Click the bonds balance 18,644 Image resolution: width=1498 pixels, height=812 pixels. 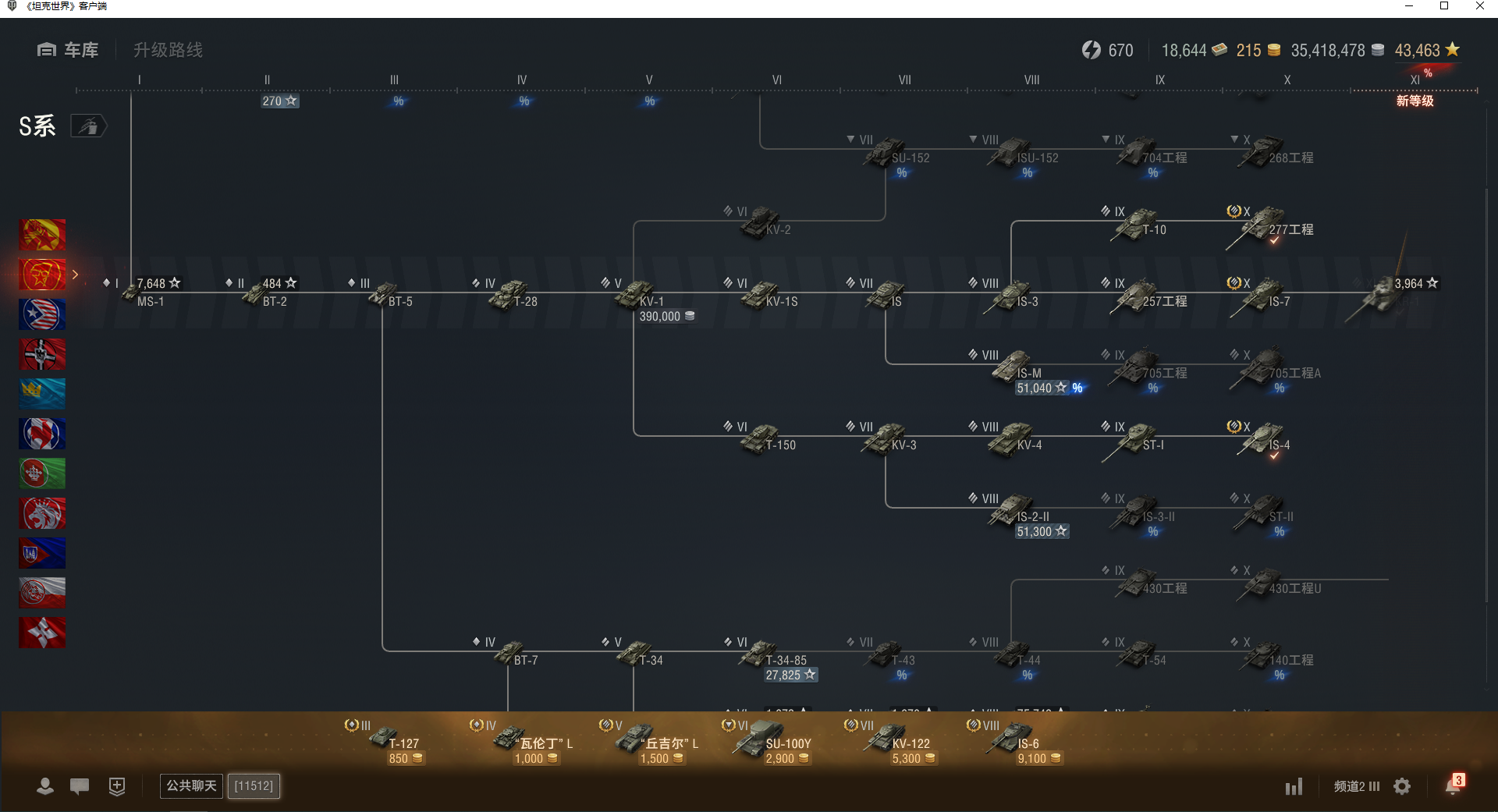click(x=1194, y=50)
